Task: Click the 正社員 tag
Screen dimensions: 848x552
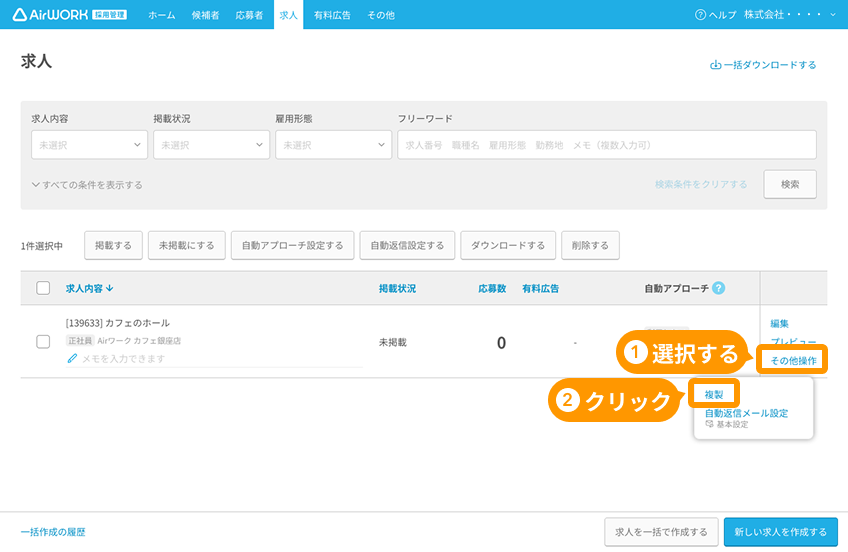Action: pyautogui.click(x=80, y=341)
